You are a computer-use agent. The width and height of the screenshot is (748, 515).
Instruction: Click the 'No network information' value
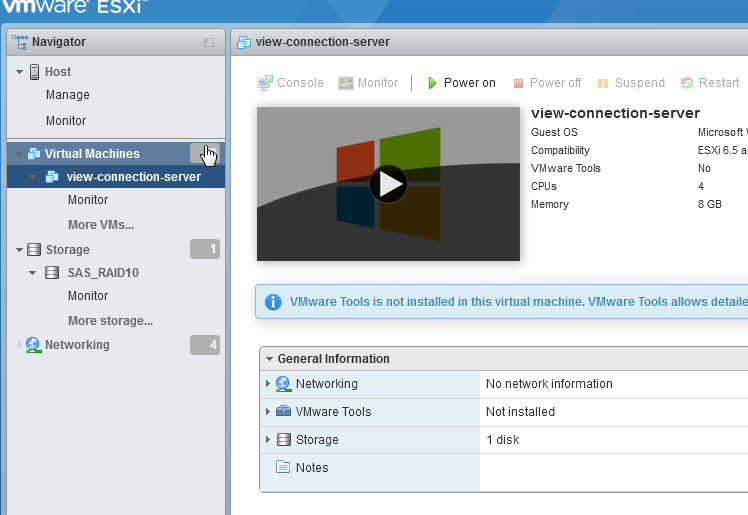(x=549, y=384)
